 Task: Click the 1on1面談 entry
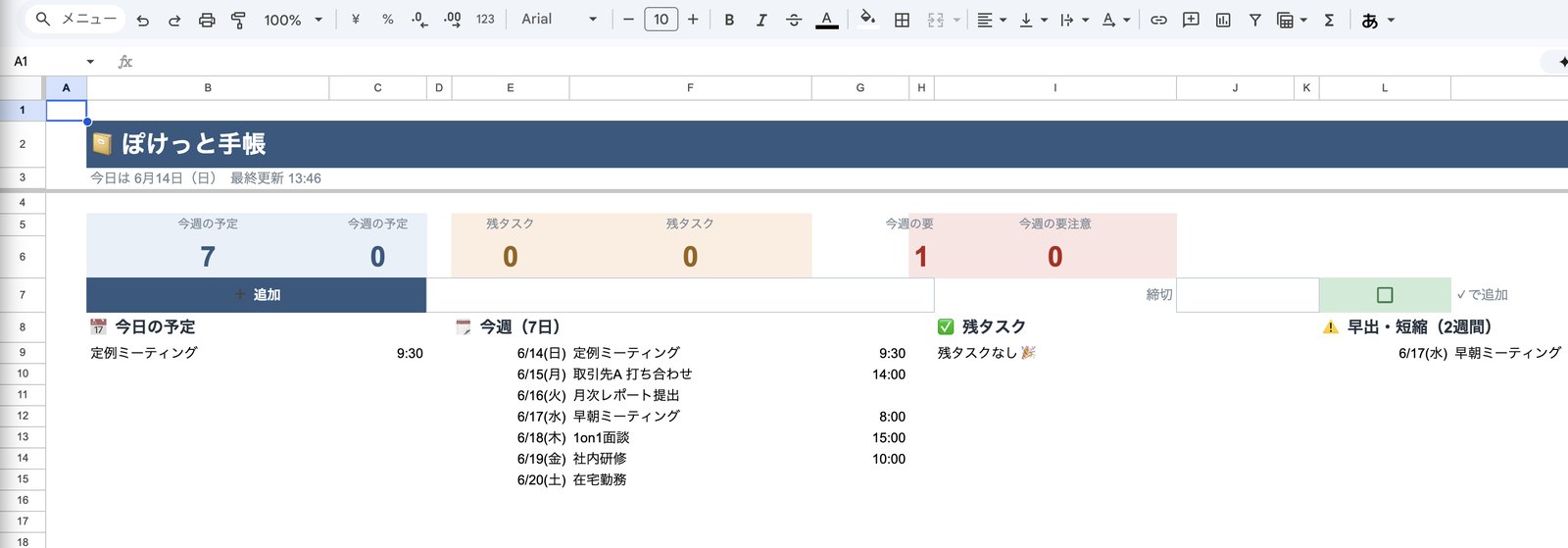click(x=601, y=437)
